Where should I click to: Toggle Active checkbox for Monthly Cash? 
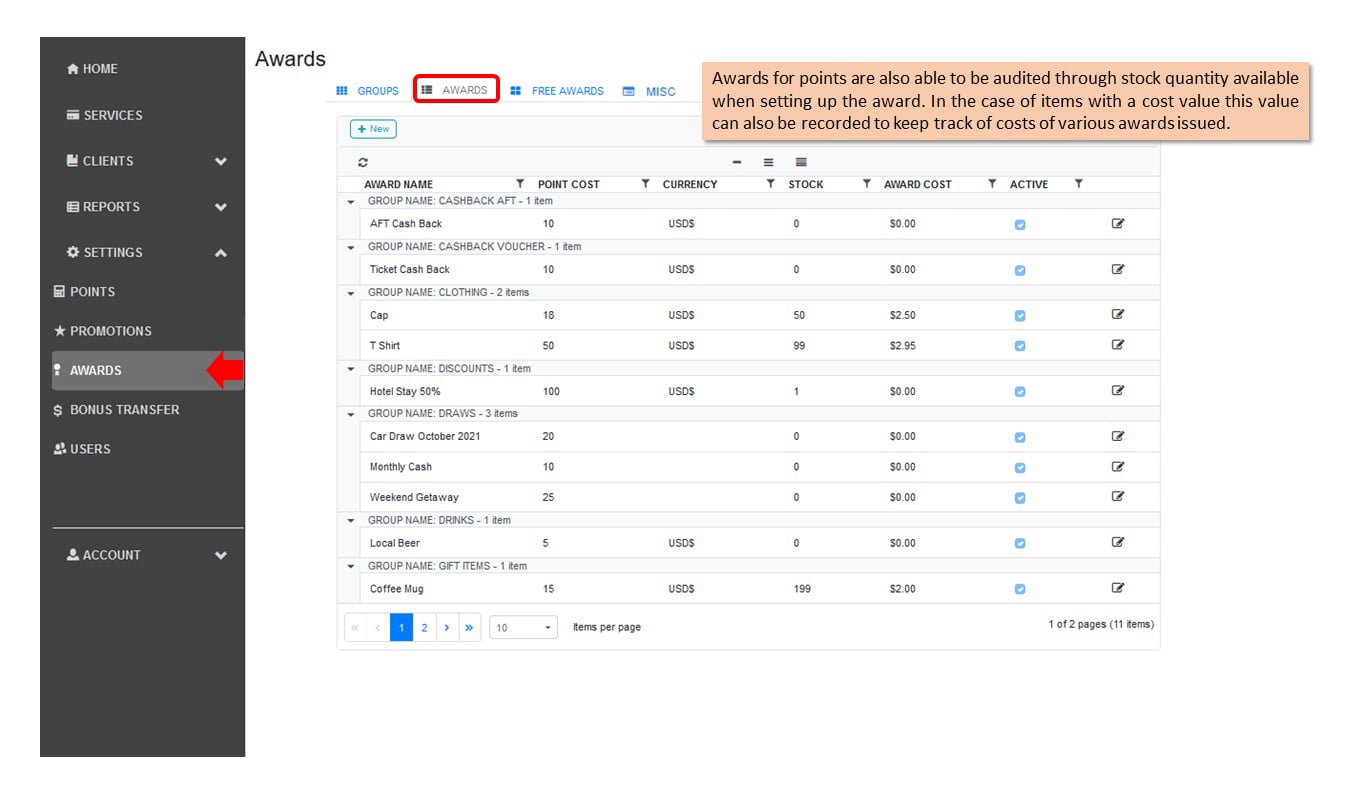coord(1020,467)
